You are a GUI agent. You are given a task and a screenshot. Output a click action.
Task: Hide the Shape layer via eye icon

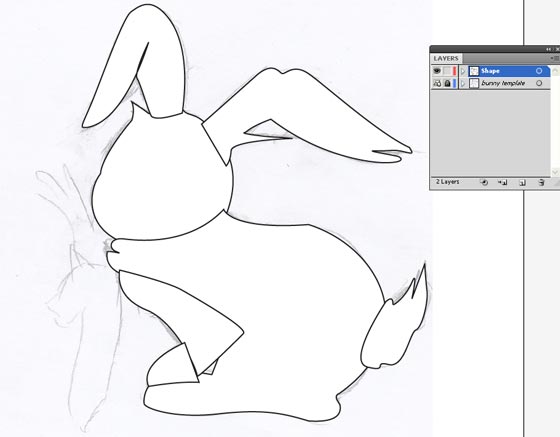437,71
